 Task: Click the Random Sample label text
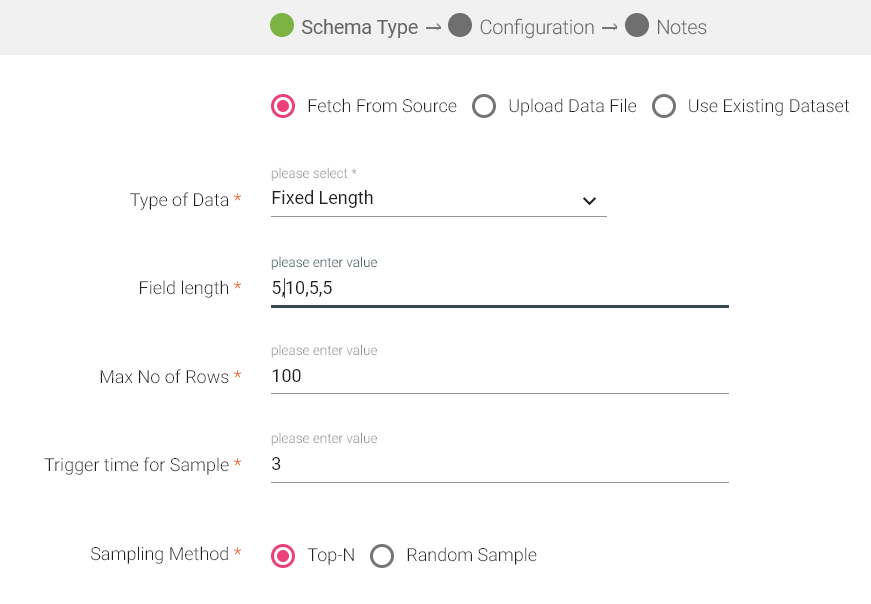[x=471, y=556]
